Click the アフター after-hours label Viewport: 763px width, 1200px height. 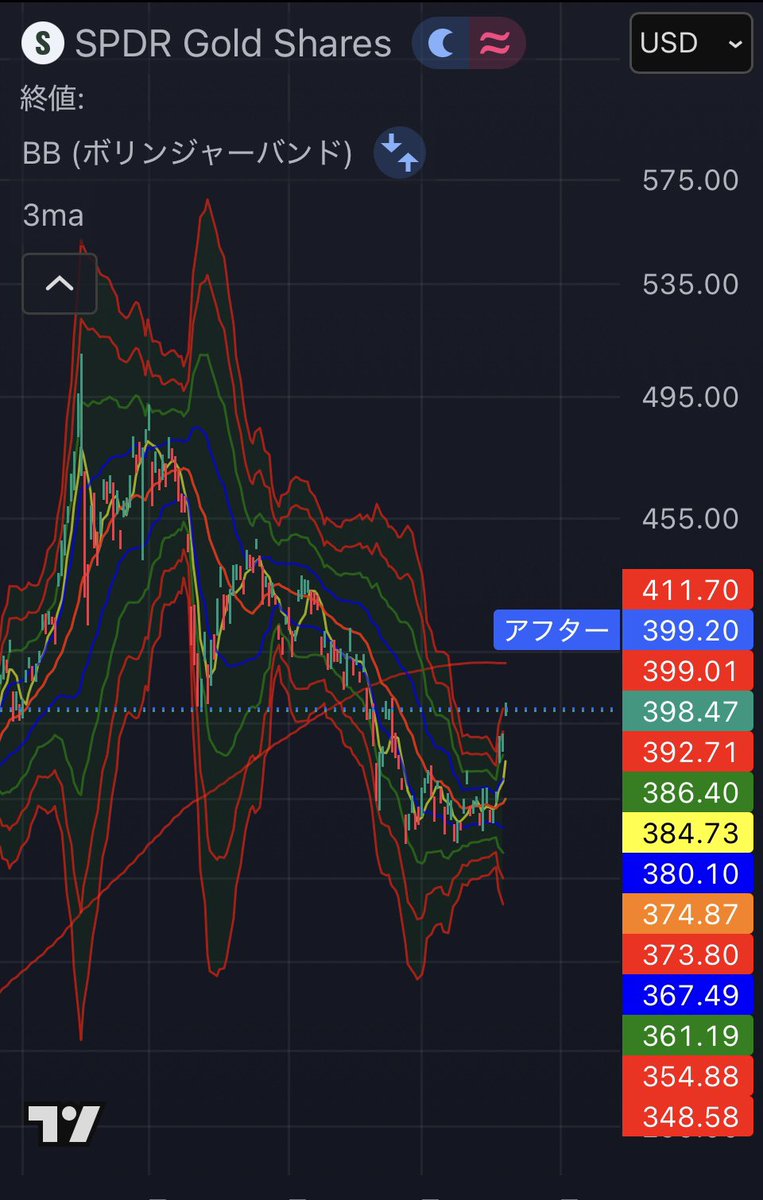(557, 630)
